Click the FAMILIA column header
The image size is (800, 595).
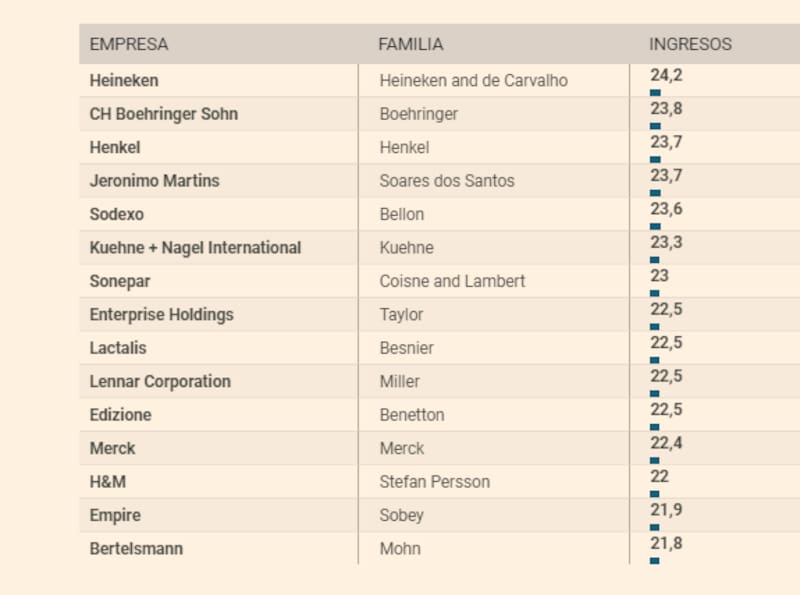point(410,44)
